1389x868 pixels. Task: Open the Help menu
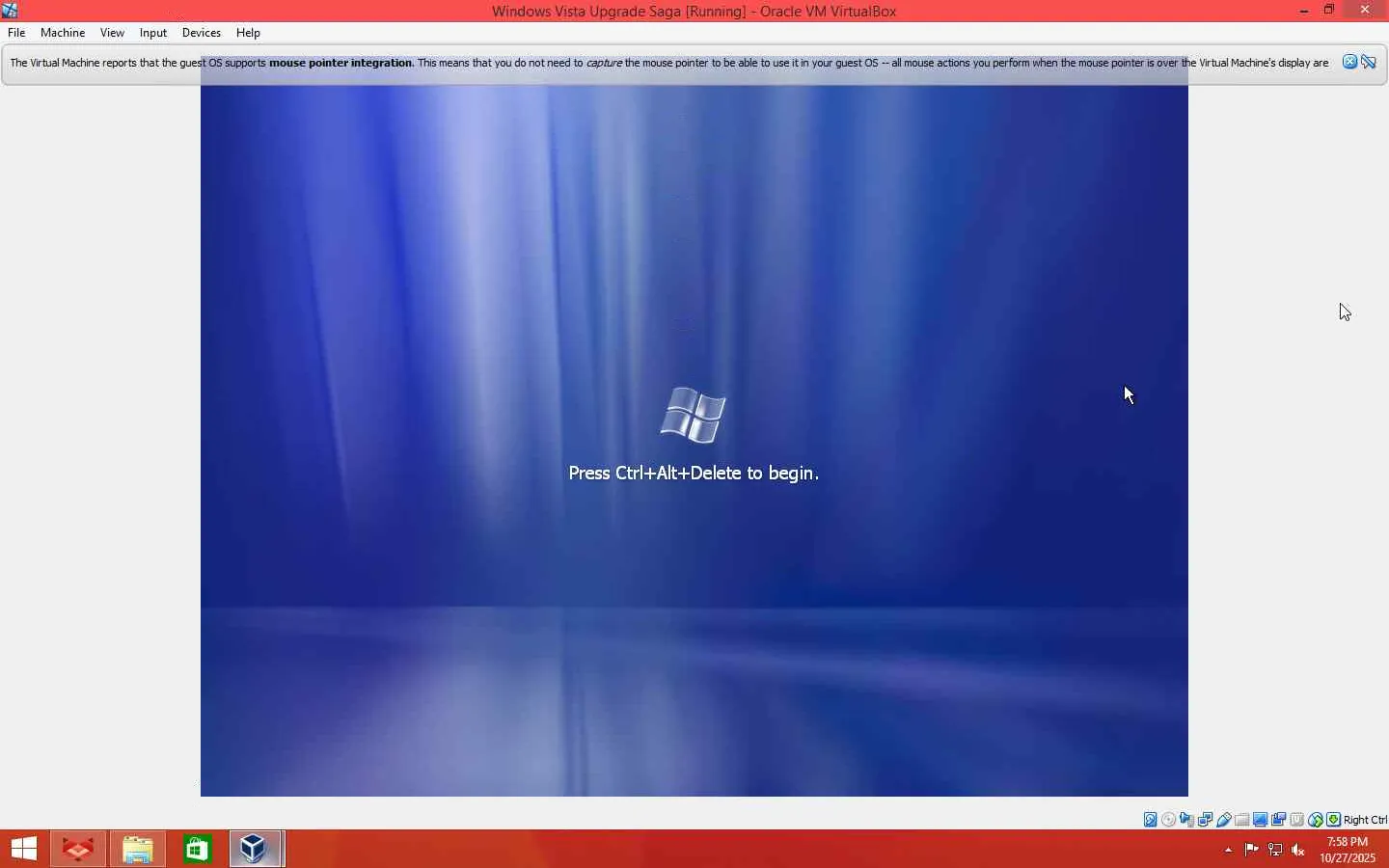pos(248,33)
